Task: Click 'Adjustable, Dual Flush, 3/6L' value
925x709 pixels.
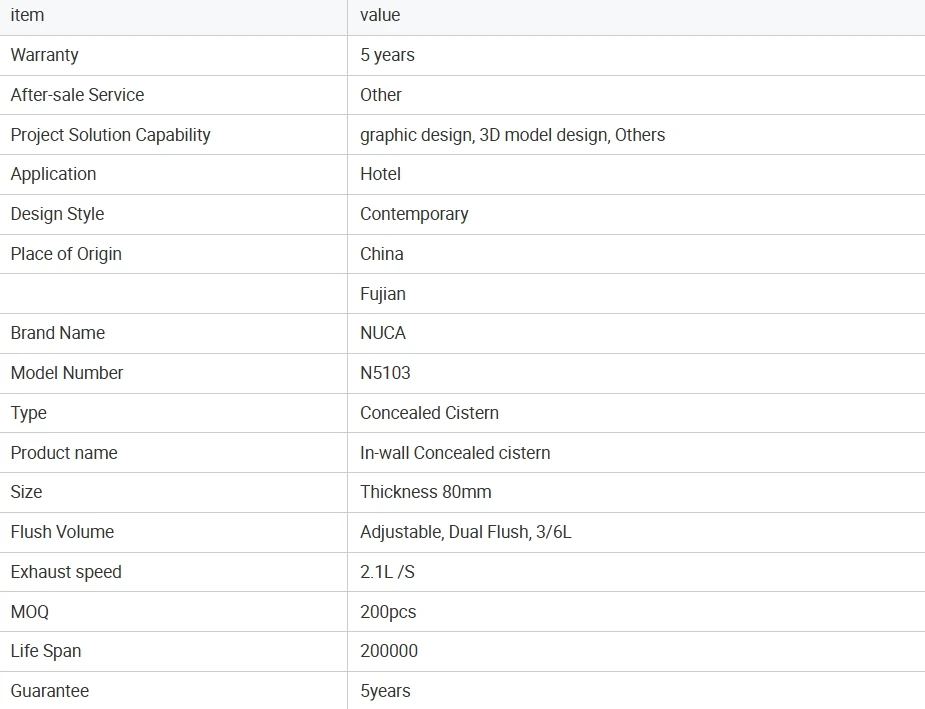Action: 466,532
